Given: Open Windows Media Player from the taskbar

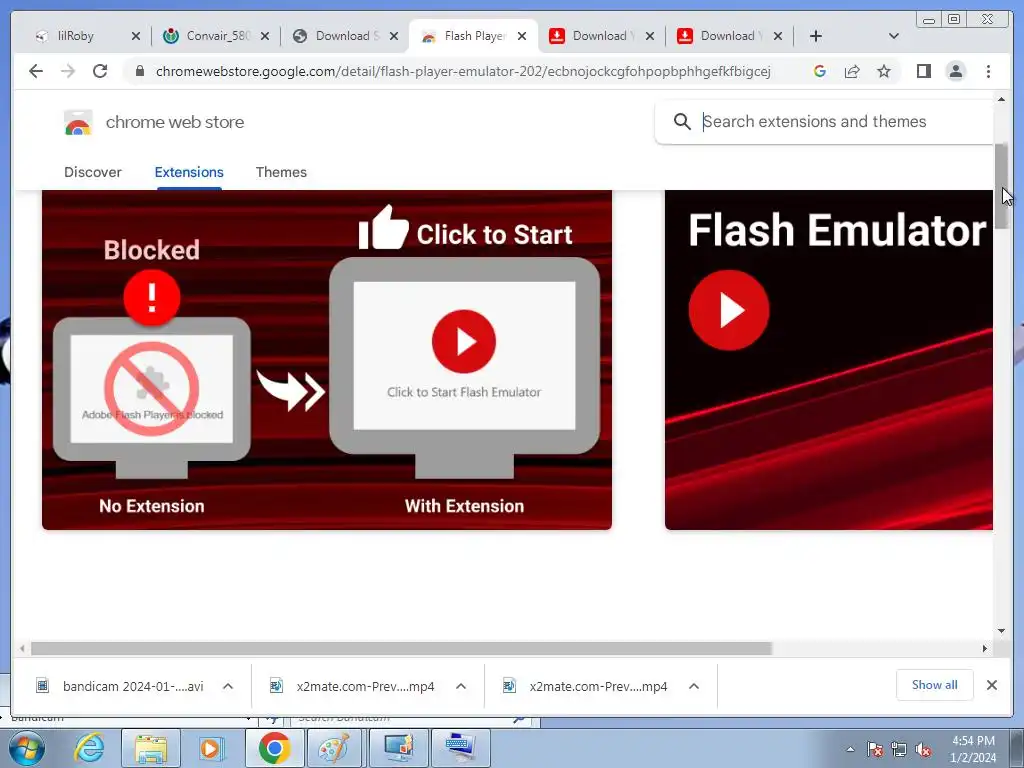Looking at the screenshot, I should 212,748.
